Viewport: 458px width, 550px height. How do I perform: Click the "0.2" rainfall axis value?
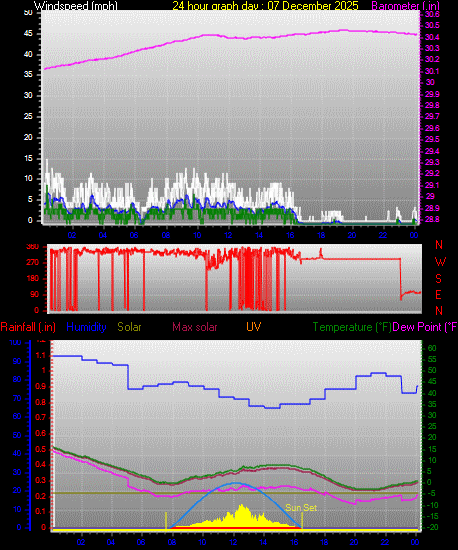[x=41, y=496]
